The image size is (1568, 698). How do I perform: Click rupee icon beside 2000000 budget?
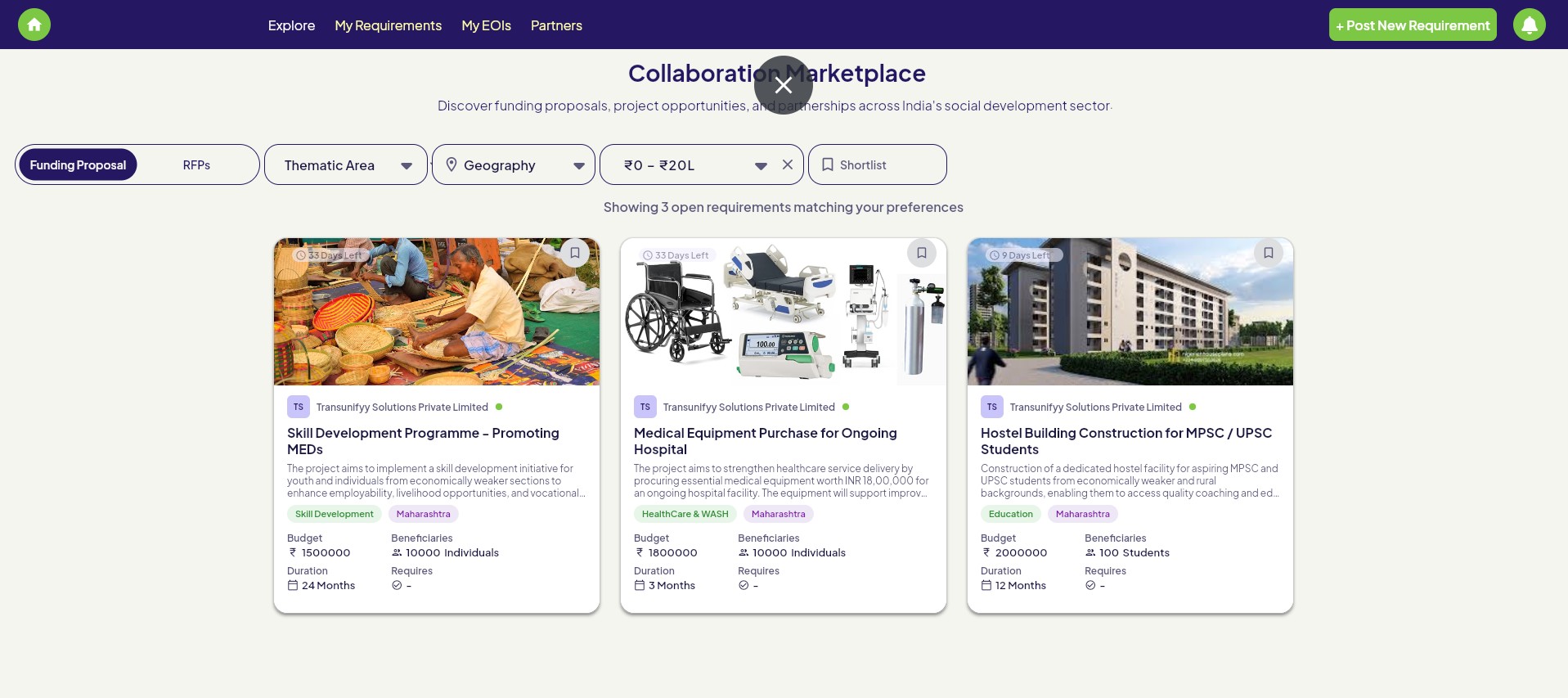pyautogui.click(x=986, y=552)
